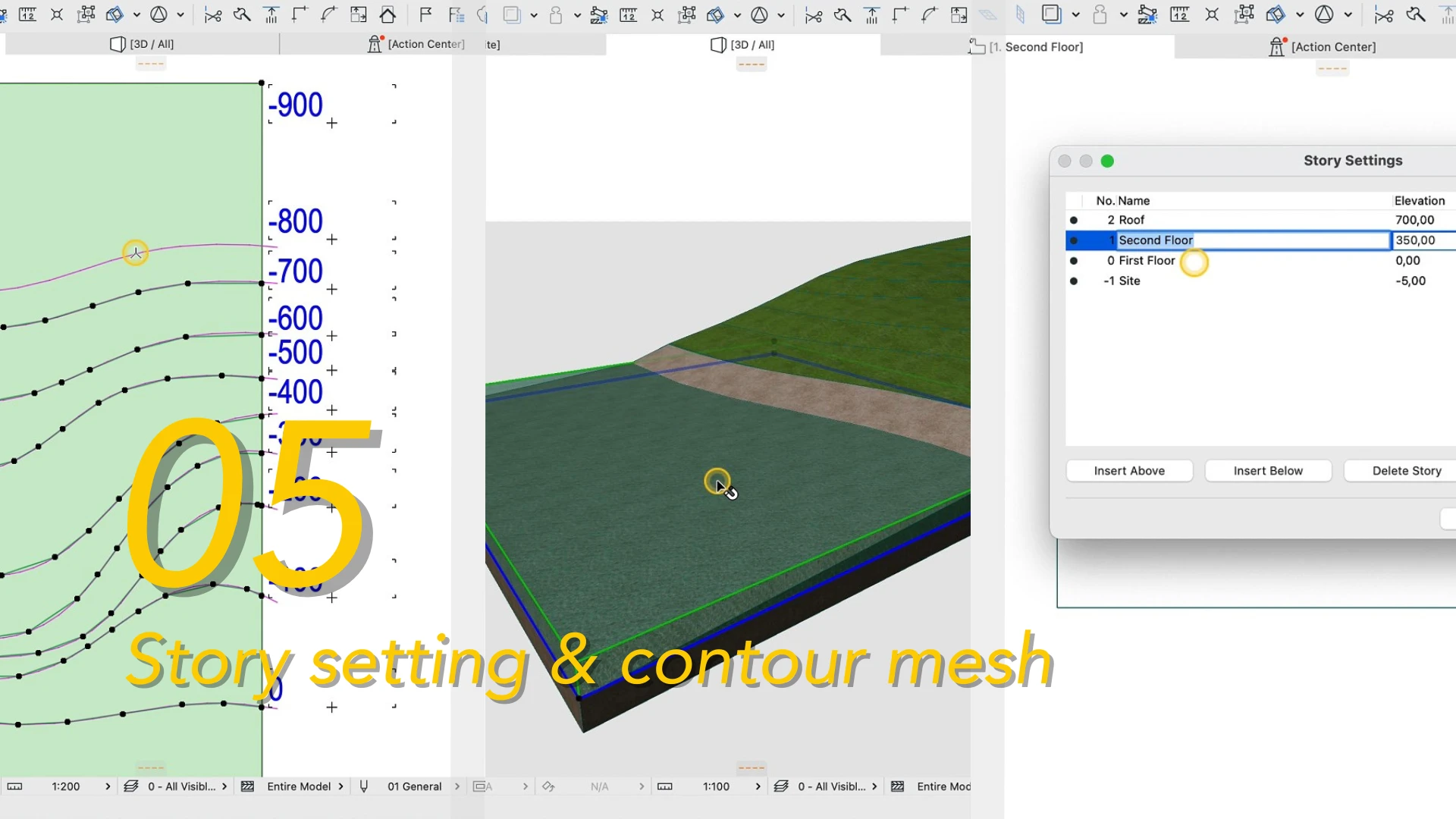Click the pen set icon by 01 General

364,786
